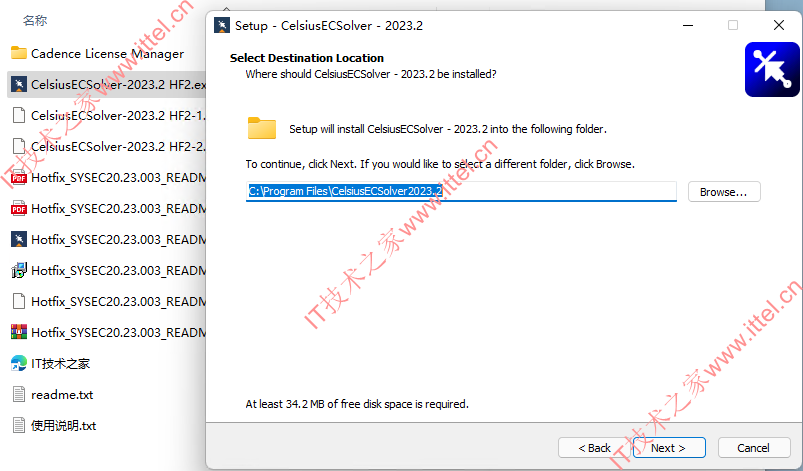Screen dimensions: 803x471
Task: Cancel the CelsiusECSolver setup
Action: coord(754,448)
